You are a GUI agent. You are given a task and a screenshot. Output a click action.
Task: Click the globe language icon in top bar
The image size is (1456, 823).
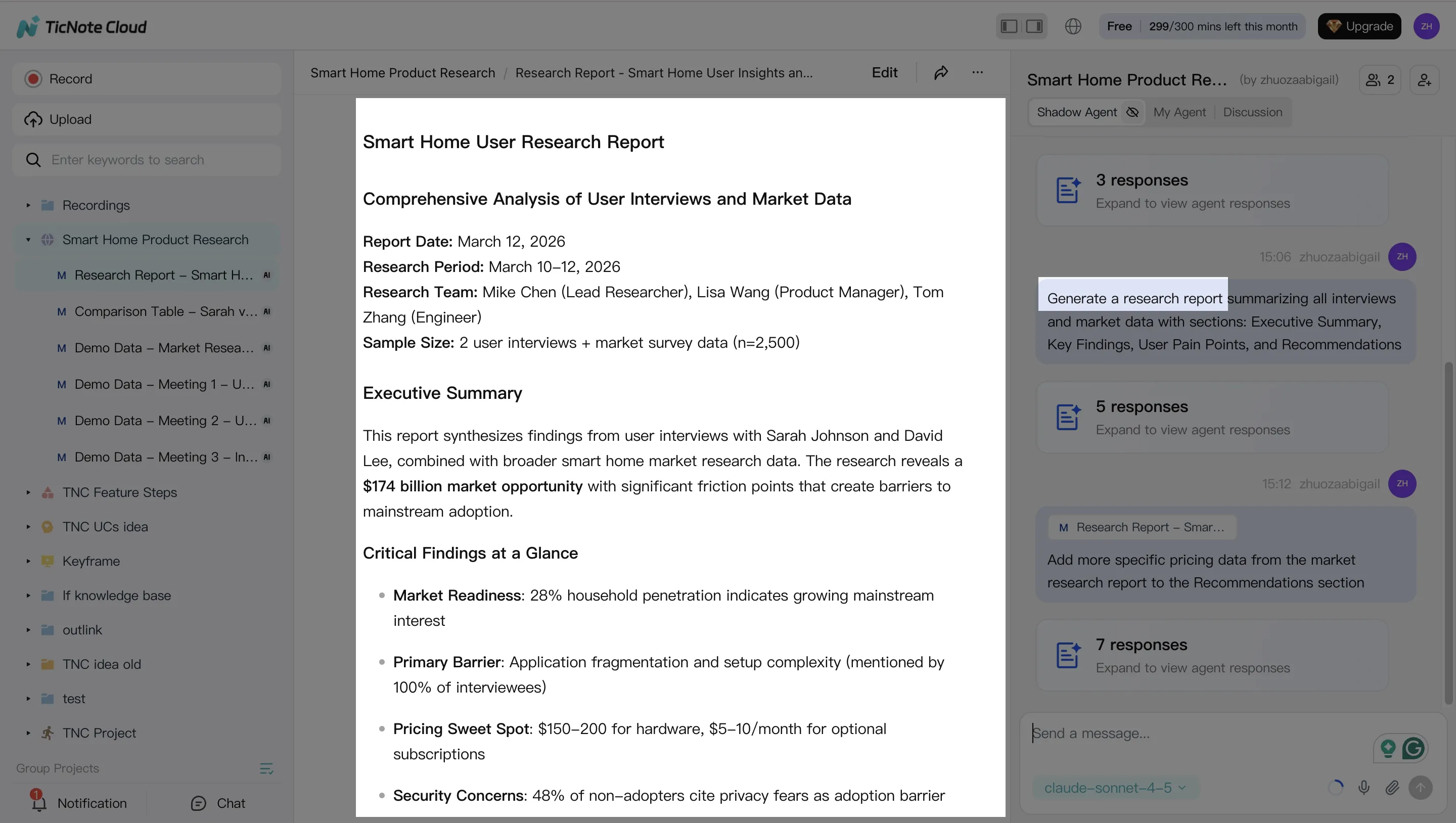1073,26
